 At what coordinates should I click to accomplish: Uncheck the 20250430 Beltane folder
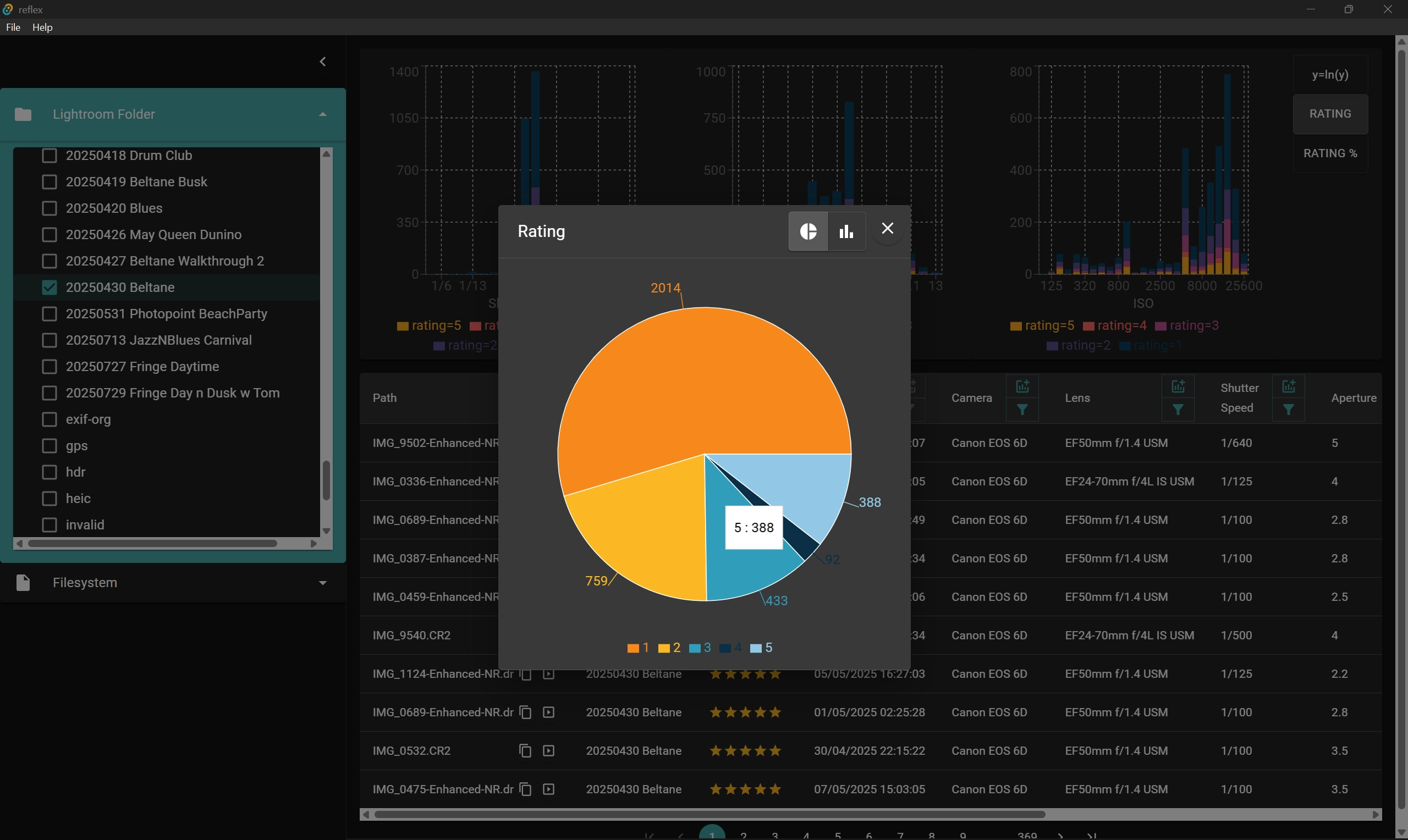pyautogui.click(x=50, y=288)
